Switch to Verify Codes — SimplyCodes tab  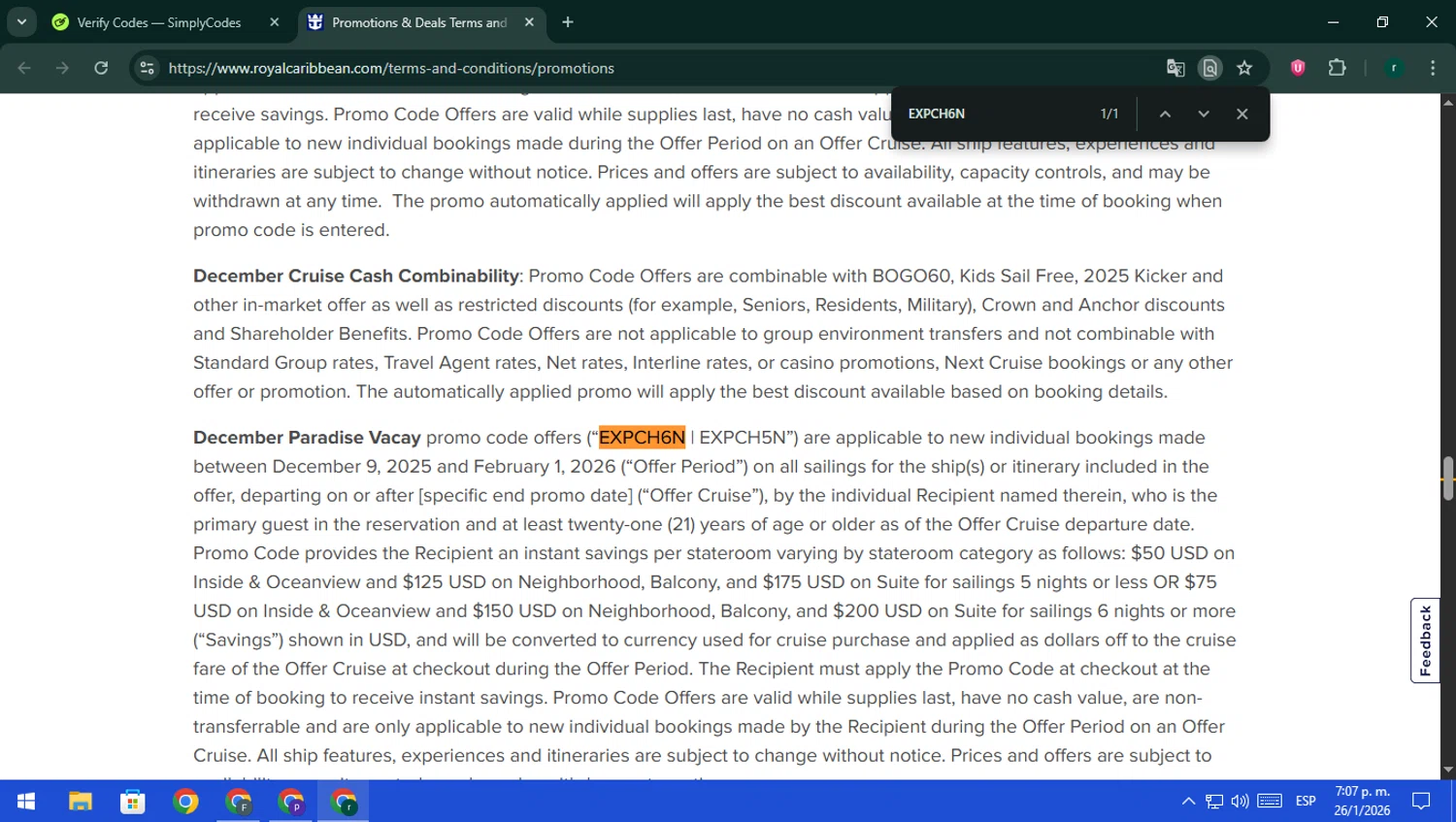[159, 22]
